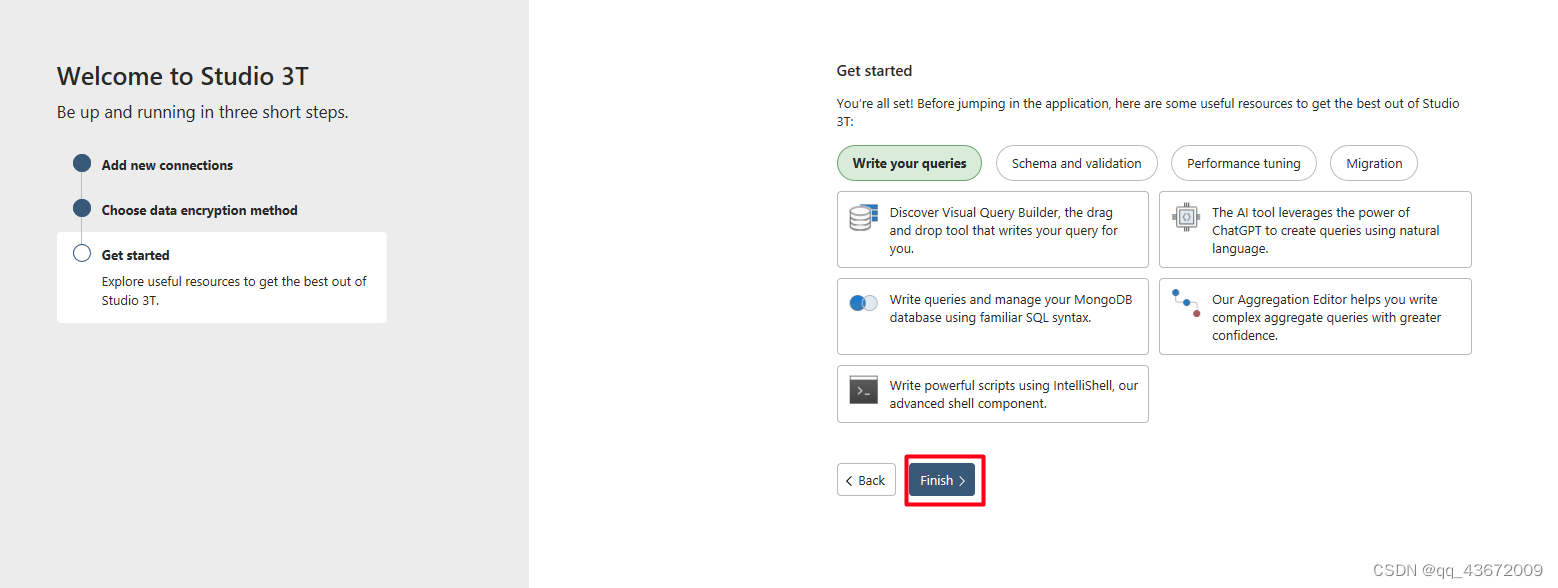
Task: Click the data encryption step circle
Action: (82, 208)
